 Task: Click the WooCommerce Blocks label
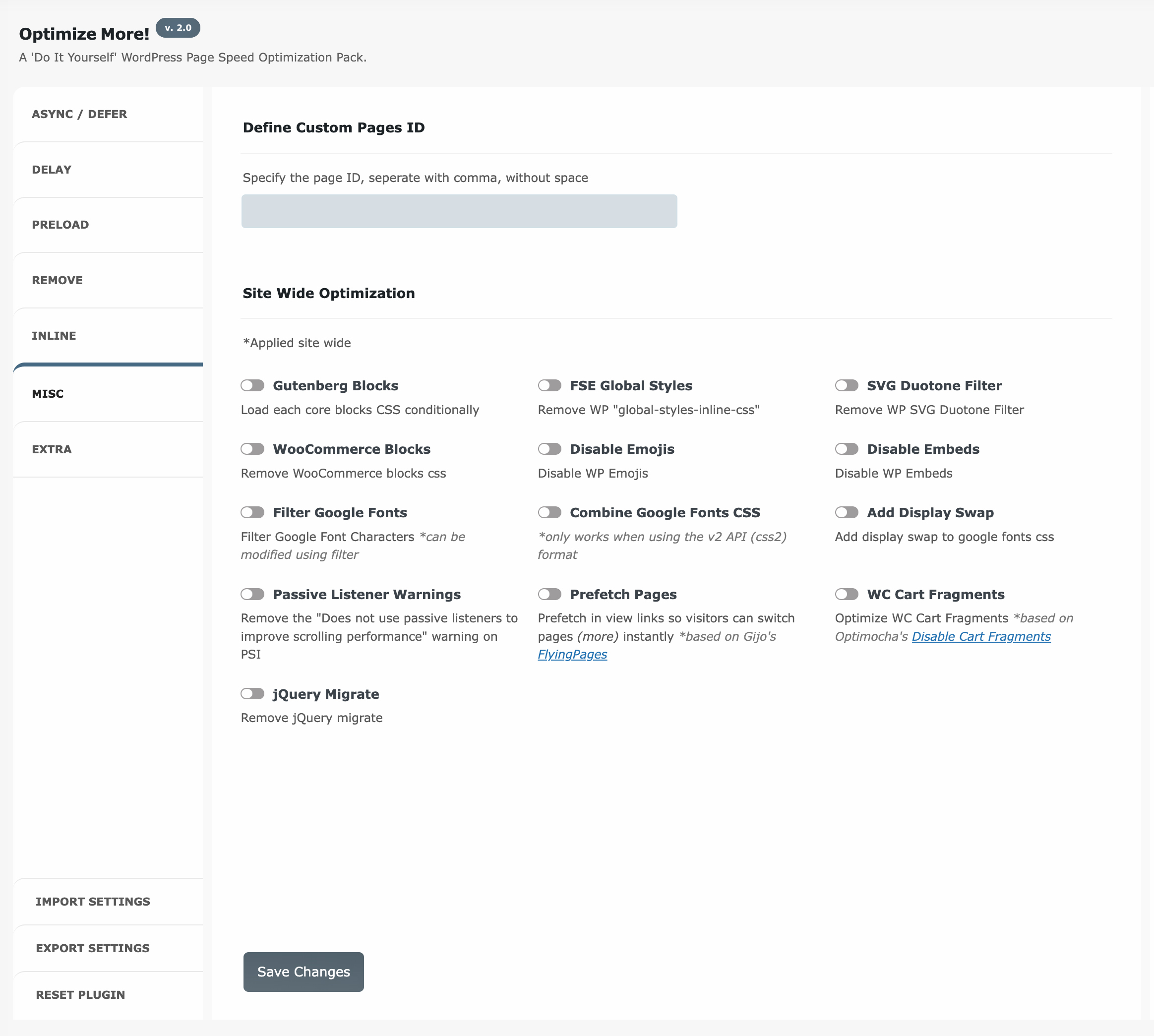[x=351, y=448]
